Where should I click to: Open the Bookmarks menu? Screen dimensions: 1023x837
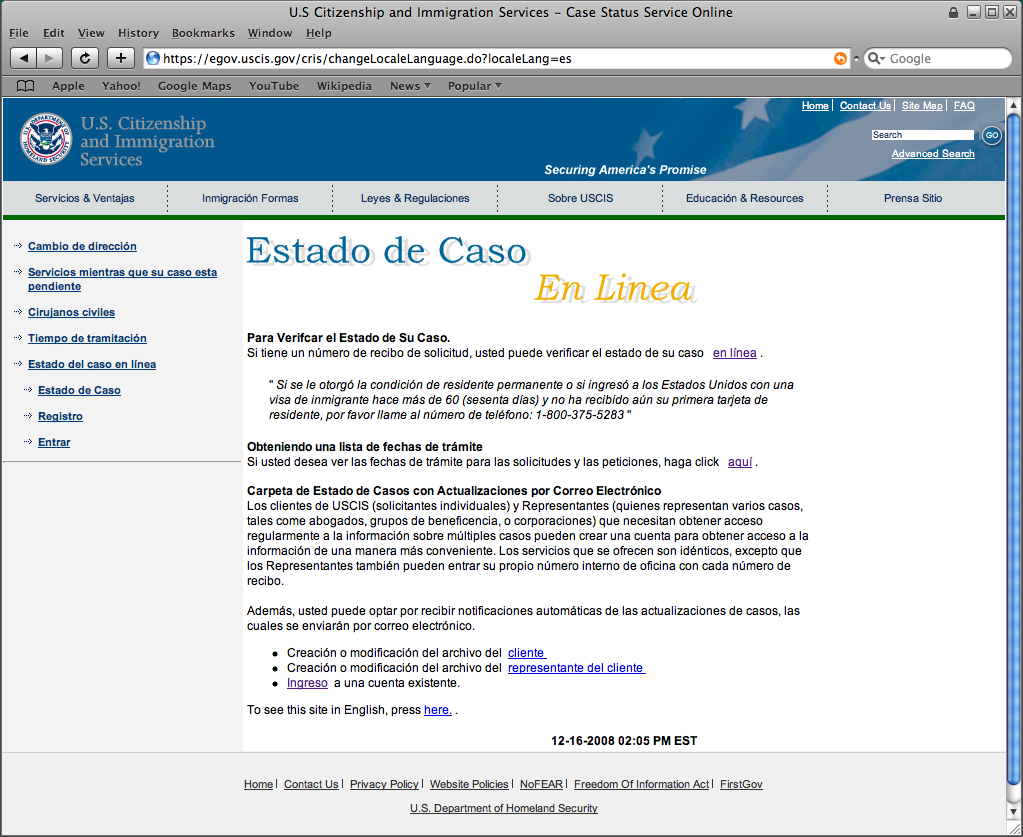coord(201,33)
